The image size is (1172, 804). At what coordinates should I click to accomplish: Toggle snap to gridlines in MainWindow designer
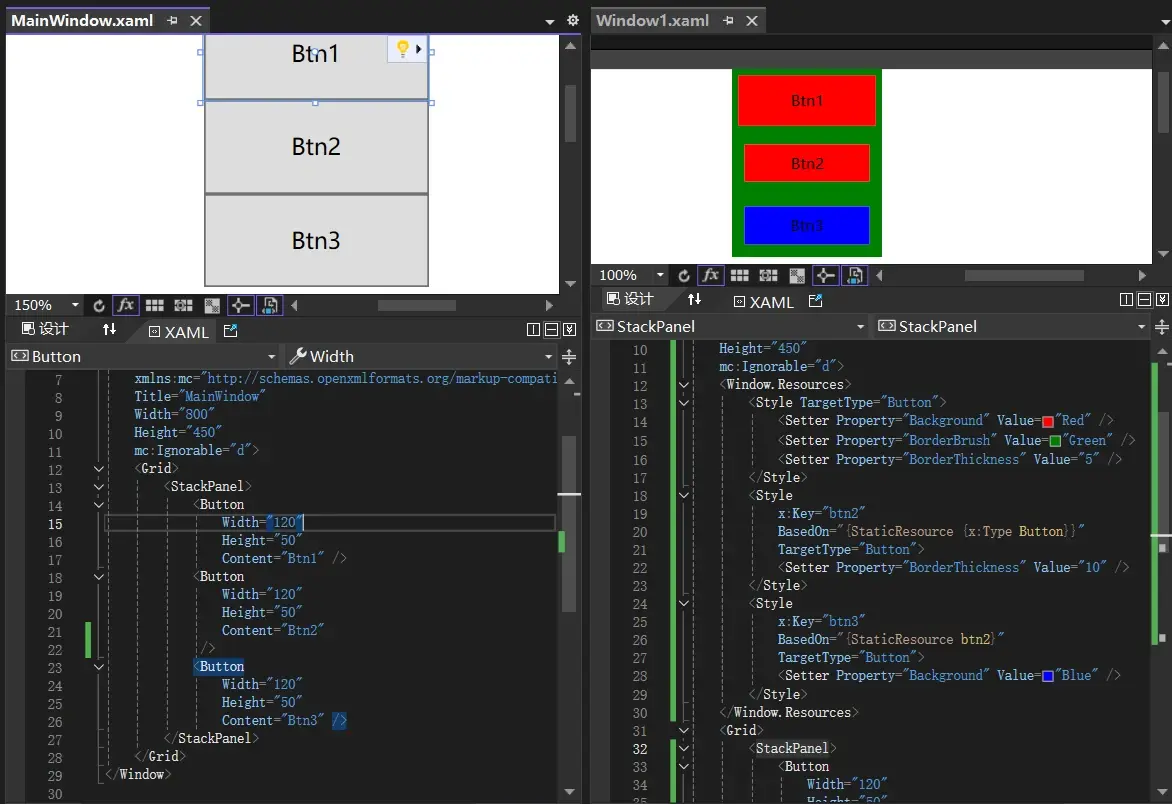point(183,306)
